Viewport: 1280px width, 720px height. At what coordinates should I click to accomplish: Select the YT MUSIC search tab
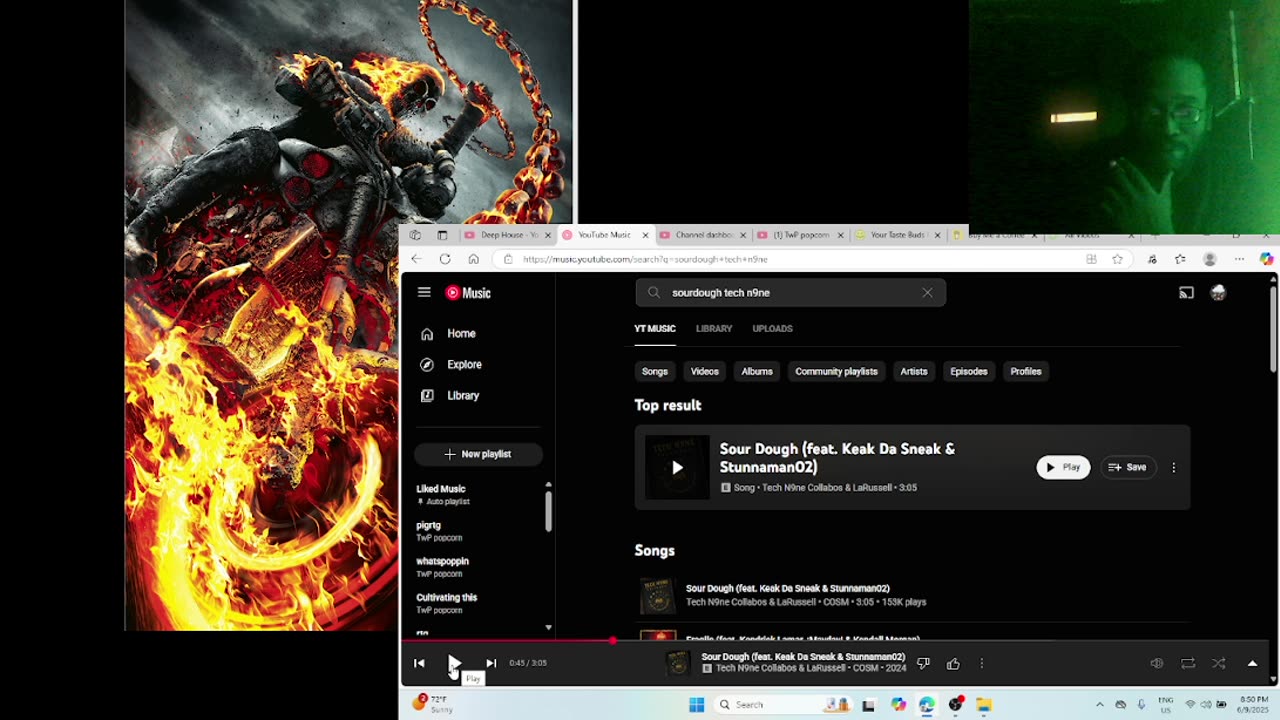point(655,329)
